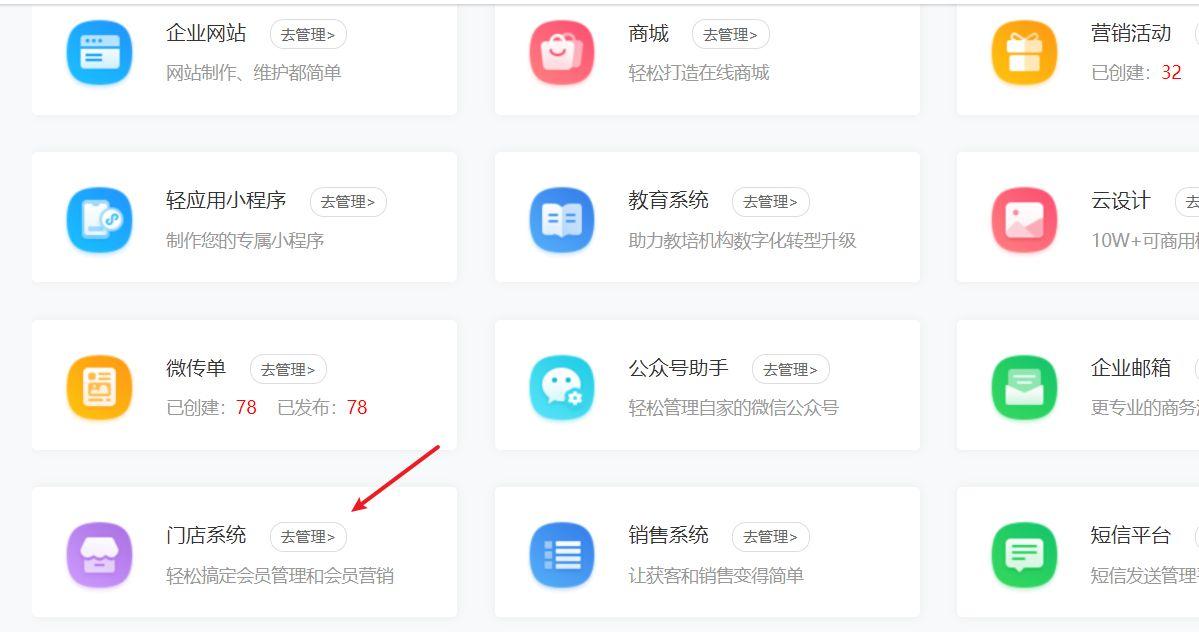1199x632 pixels.
Task: Click the 营销活动 gift box icon
Action: pyautogui.click(x=1024, y=51)
